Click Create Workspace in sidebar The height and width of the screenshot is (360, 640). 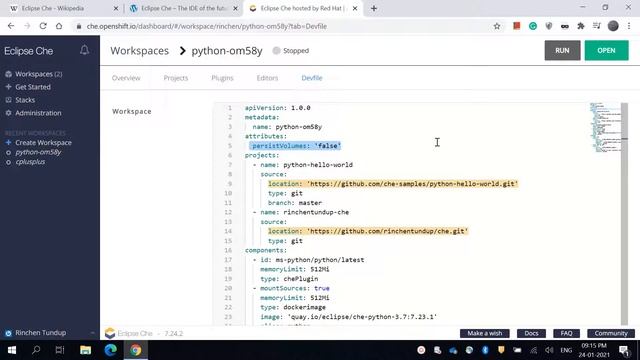click(43, 142)
